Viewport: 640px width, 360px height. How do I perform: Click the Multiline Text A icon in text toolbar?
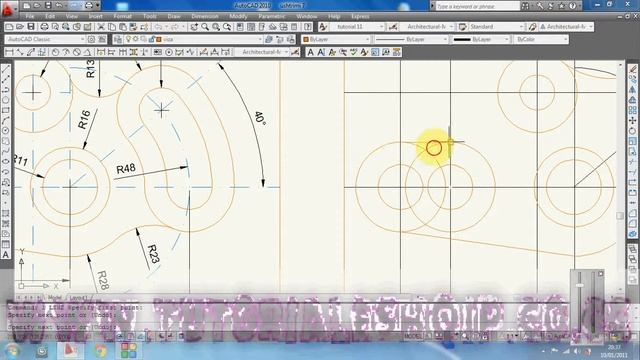pyautogui.click(x=311, y=52)
